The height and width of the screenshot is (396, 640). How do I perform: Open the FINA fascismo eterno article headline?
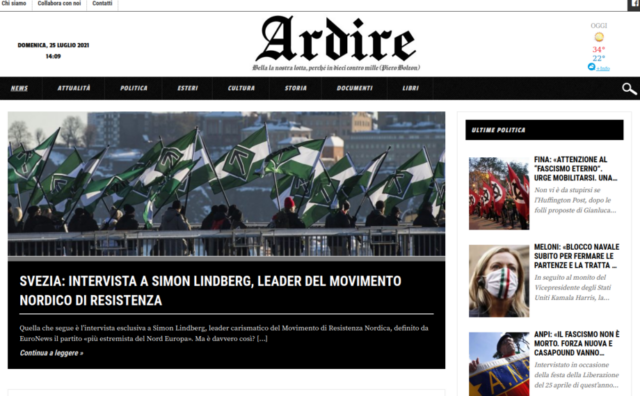576,169
